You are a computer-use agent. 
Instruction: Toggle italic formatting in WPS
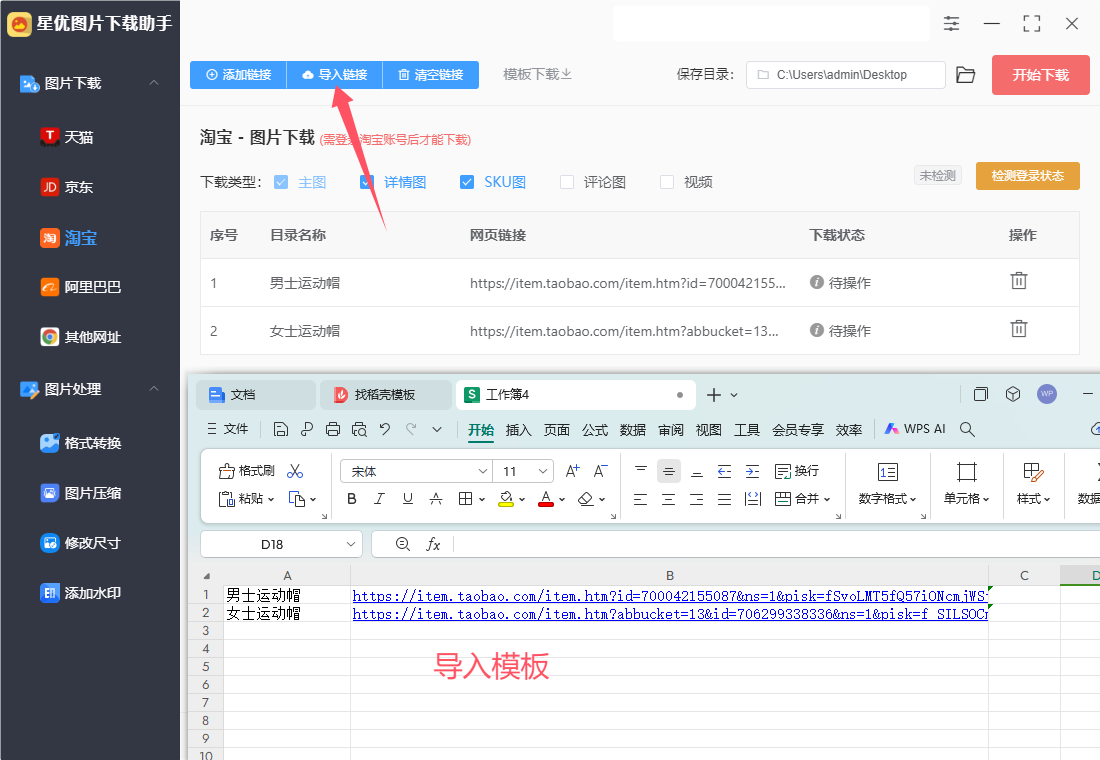tap(380, 499)
